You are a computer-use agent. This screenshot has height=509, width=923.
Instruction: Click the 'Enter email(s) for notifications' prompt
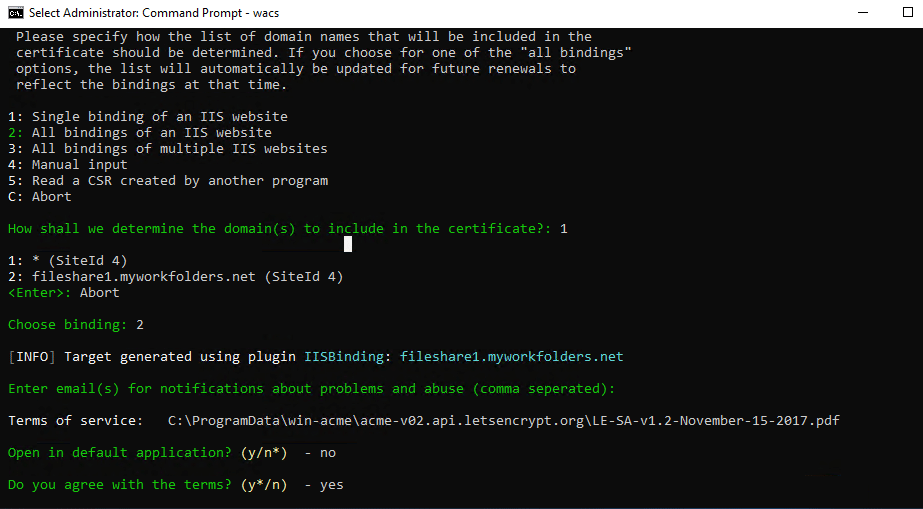tap(310, 389)
